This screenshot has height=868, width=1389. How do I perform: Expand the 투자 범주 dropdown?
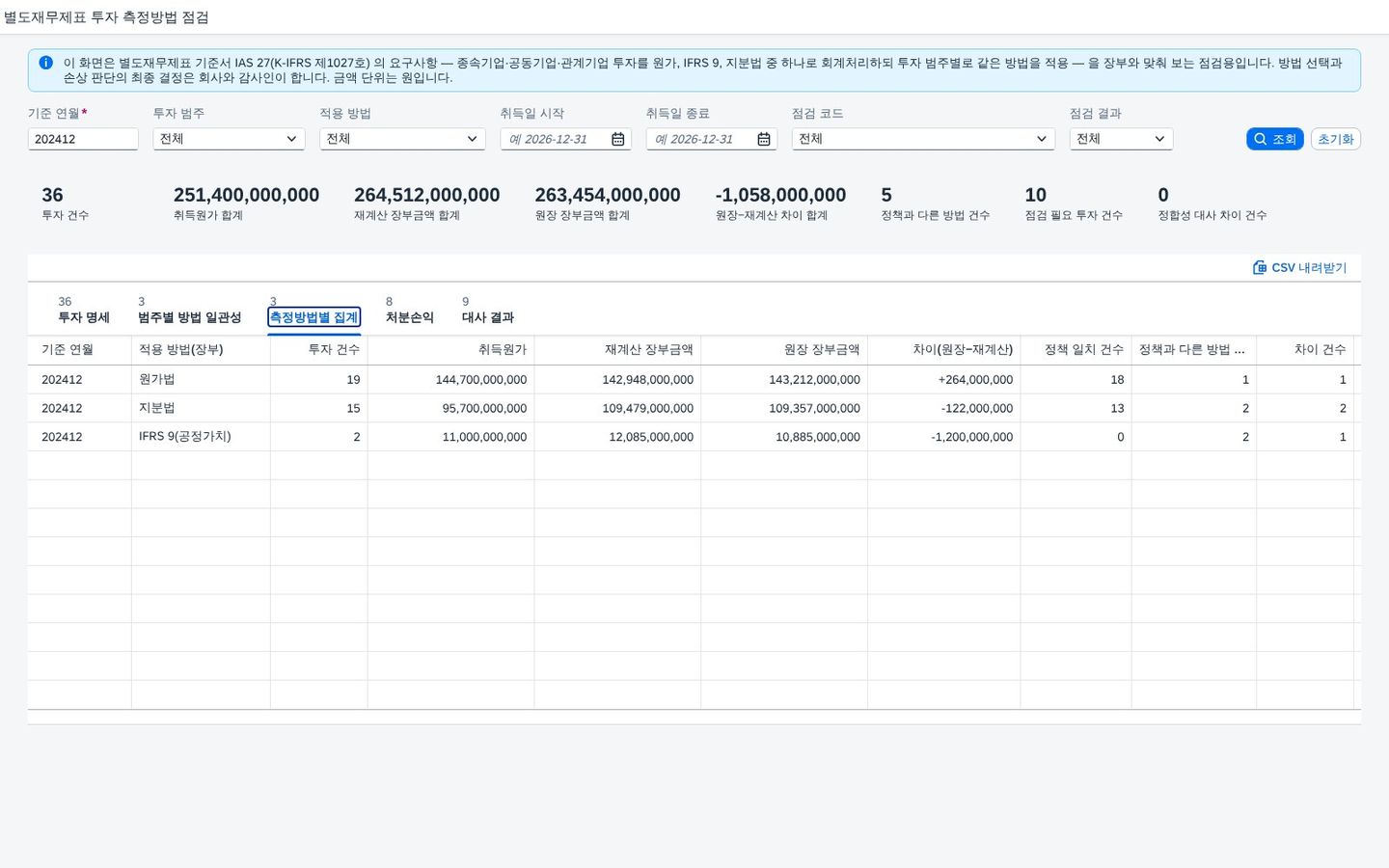point(291,139)
